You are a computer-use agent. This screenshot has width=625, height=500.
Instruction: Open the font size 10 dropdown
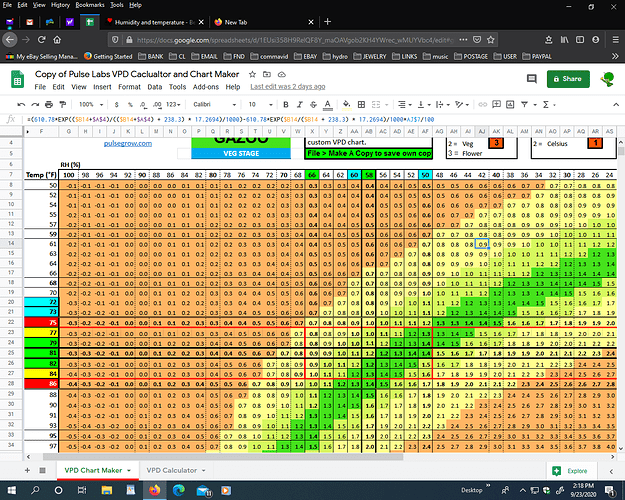261,104
